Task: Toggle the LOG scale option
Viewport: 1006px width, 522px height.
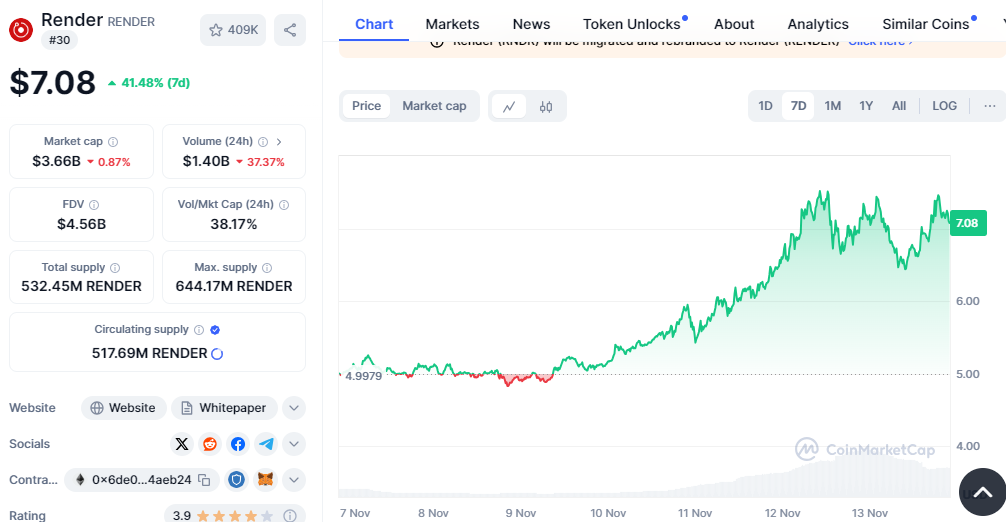Action: coord(944,106)
